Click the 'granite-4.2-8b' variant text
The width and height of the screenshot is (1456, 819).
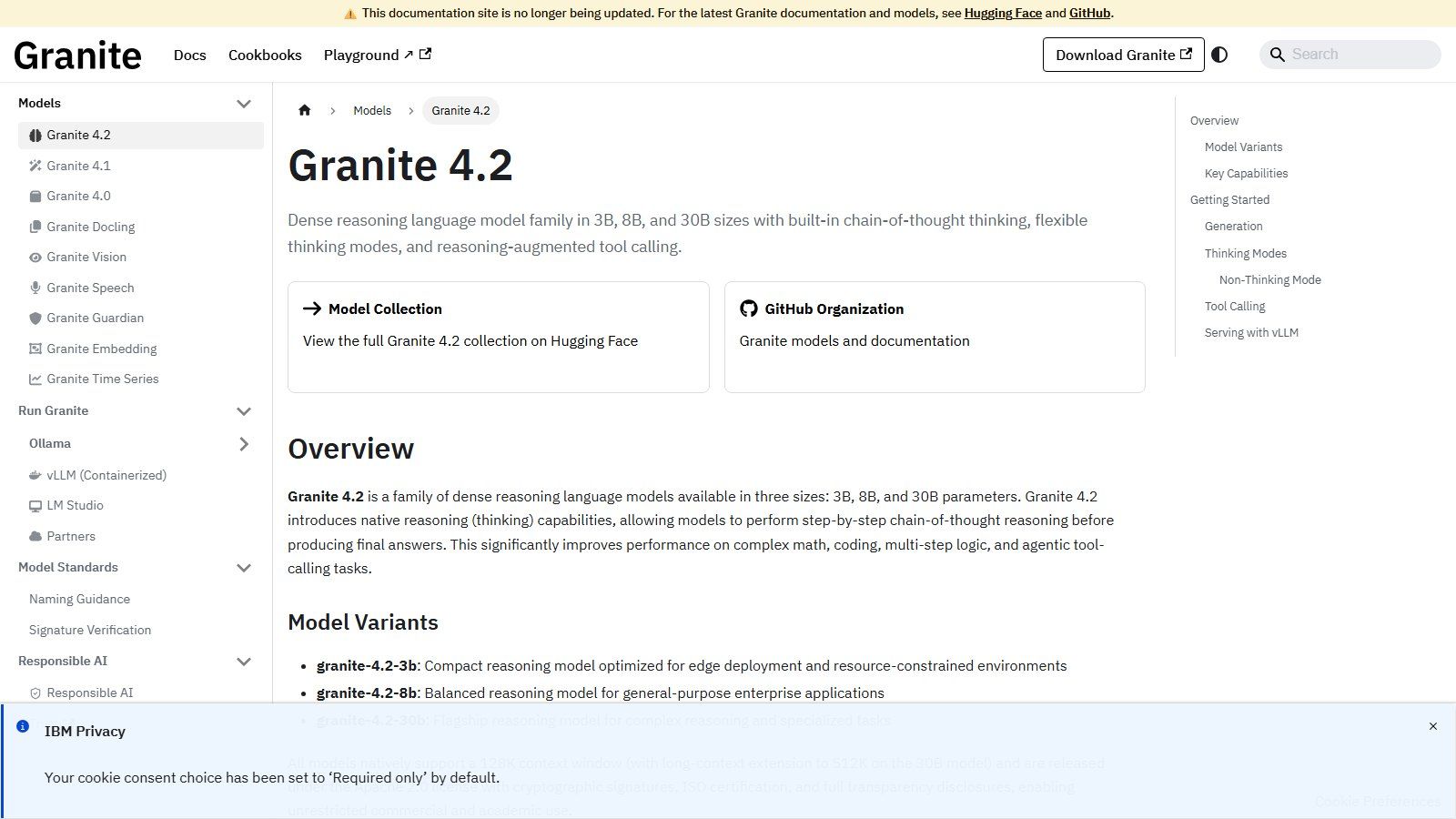[x=367, y=693]
